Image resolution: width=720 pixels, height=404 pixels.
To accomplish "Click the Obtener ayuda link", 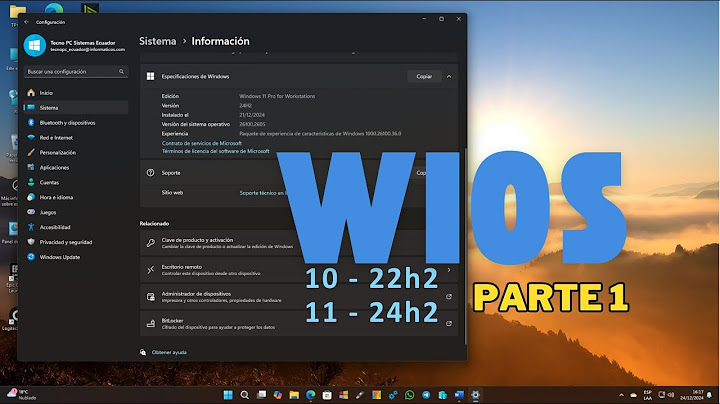I will point(169,353).
